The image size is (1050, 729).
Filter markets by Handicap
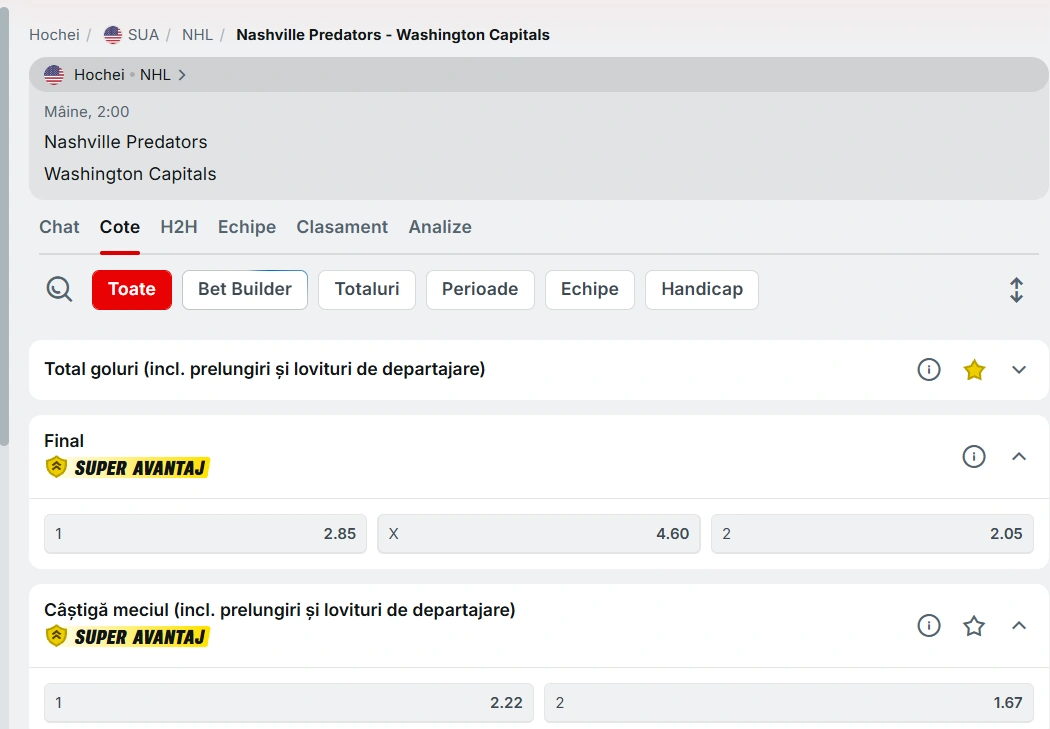(701, 290)
